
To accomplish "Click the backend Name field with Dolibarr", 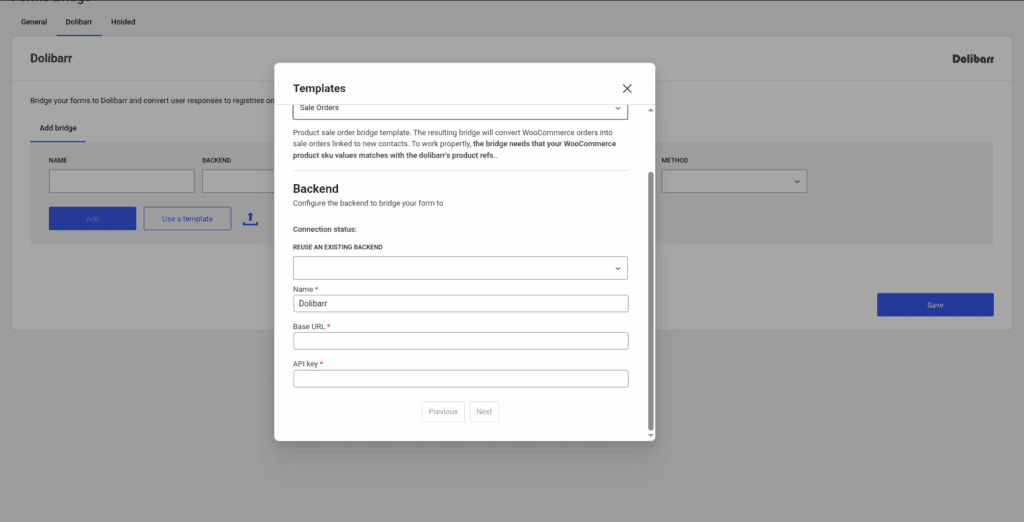I will 460,303.
